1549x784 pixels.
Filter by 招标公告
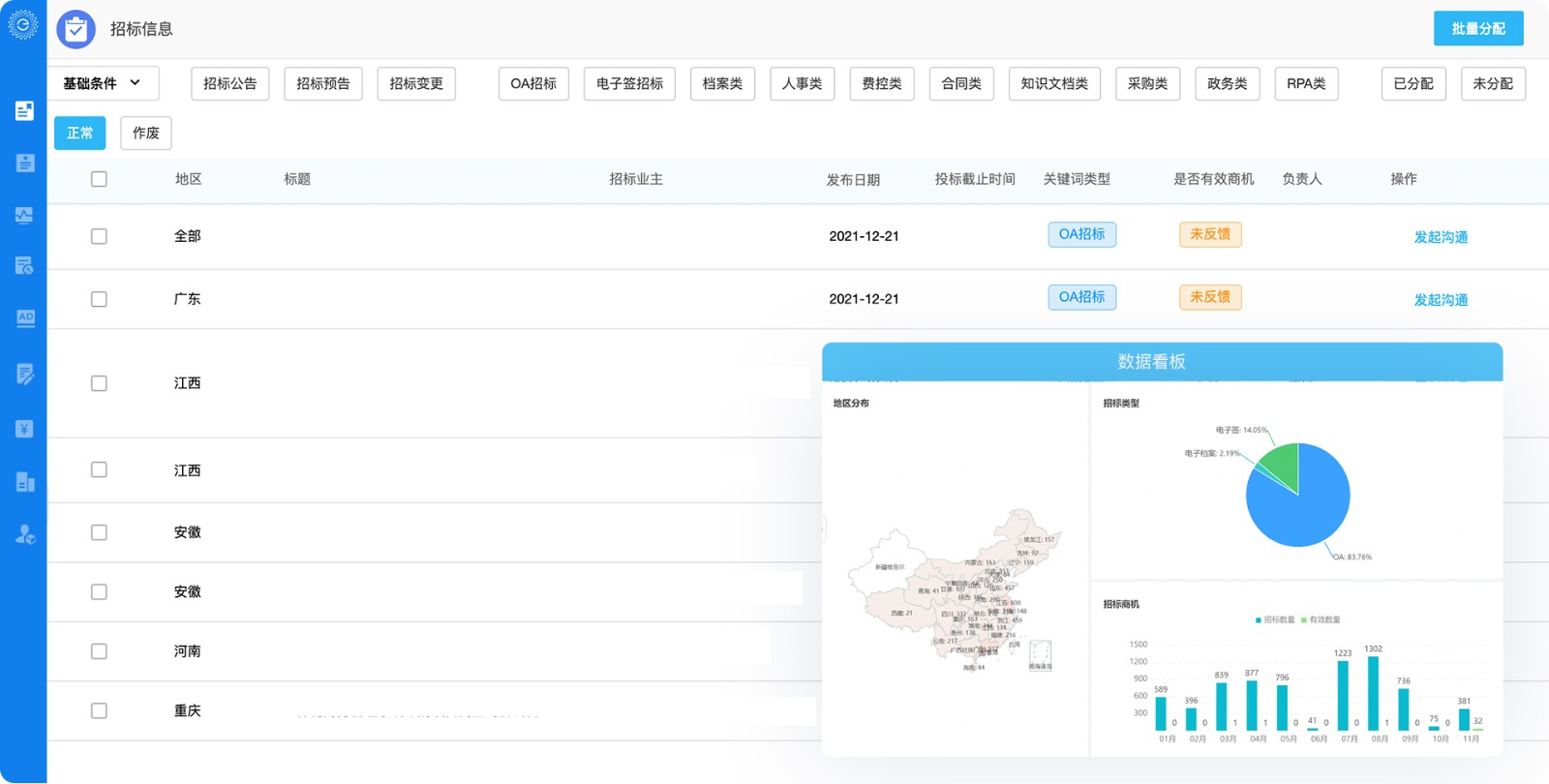click(230, 83)
